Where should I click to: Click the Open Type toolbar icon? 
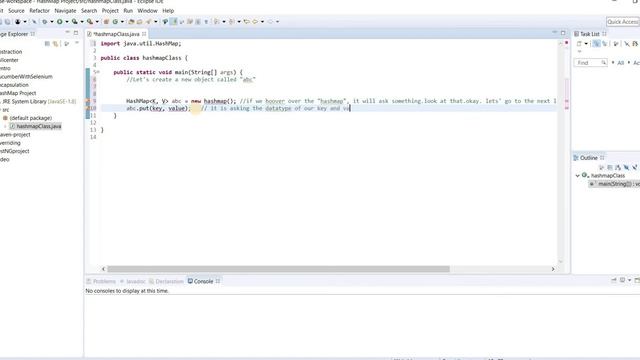131,22
